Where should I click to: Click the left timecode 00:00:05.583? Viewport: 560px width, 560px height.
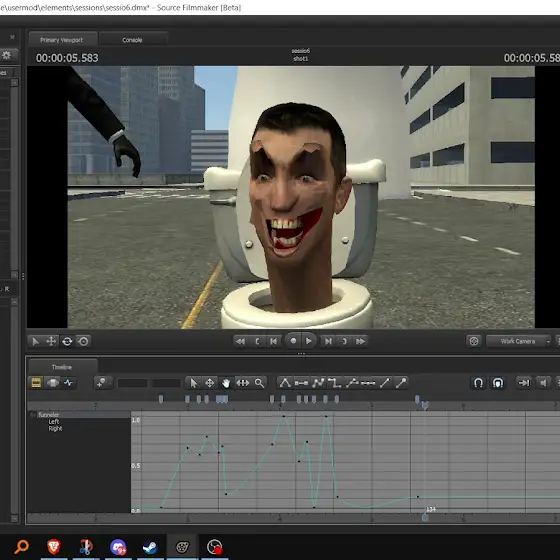[67, 58]
